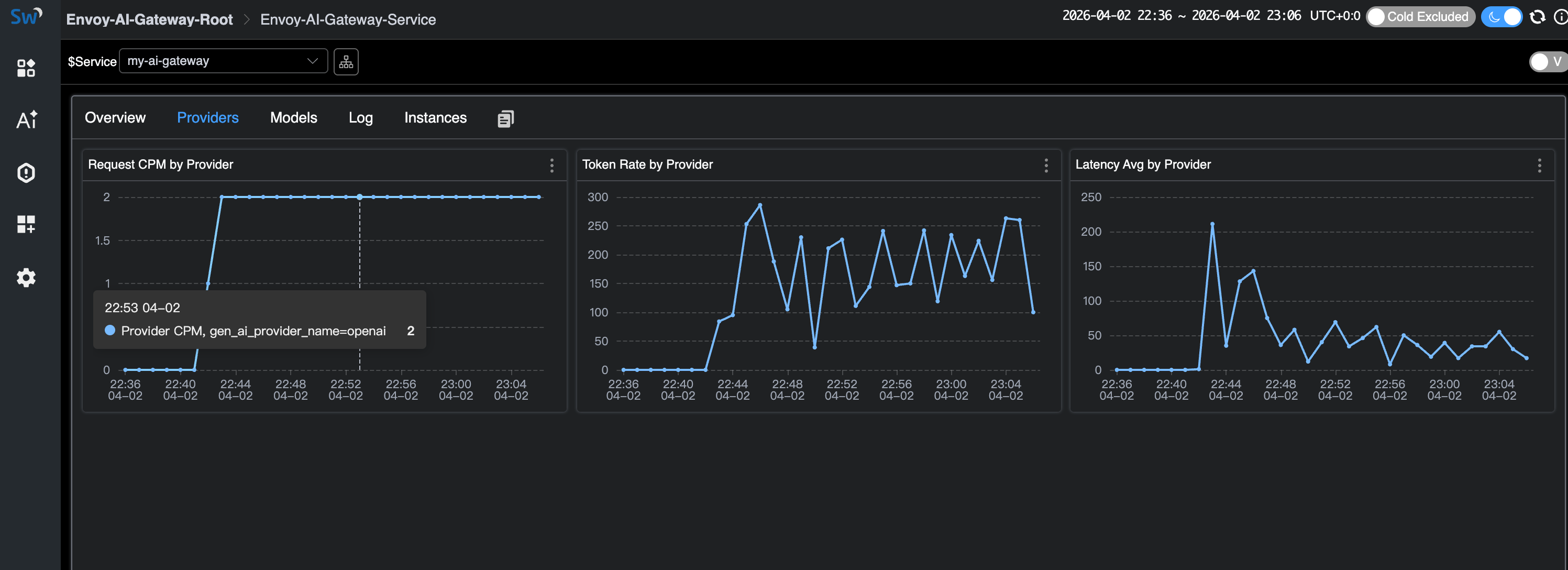1568x570 pixels.
Task: Open the settings gear in sidebar
Action: (26, 278)
